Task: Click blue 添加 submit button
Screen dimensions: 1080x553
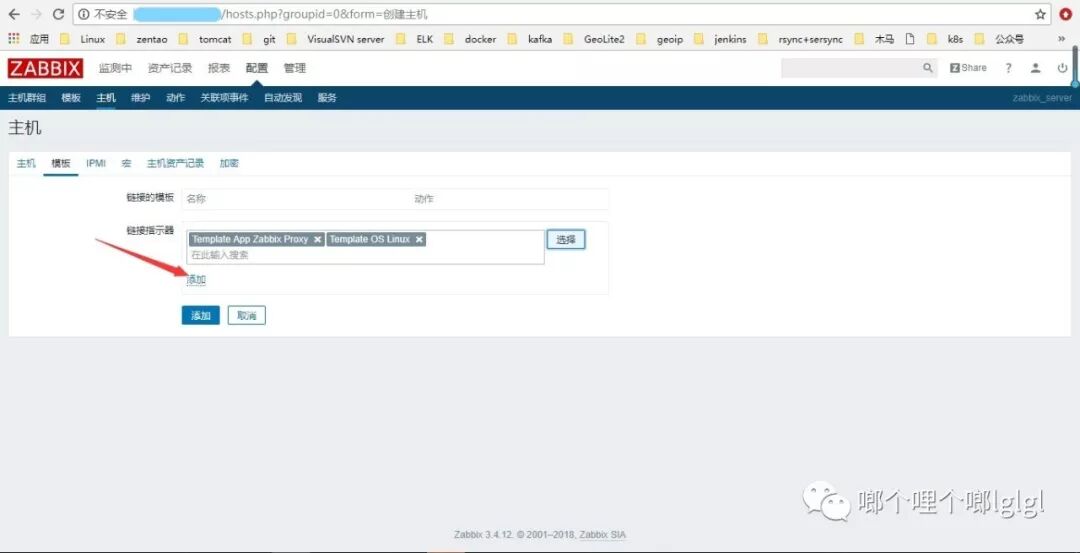Action: (200, 315)
